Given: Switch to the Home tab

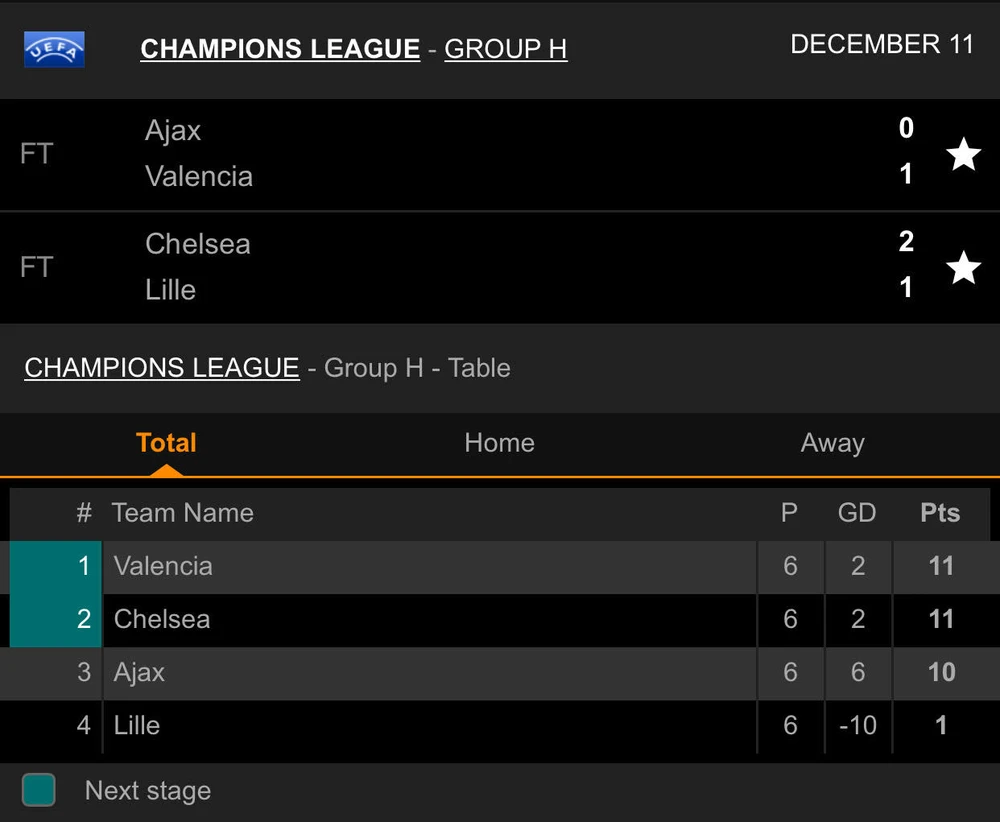Looking at the screenshot, I should click(499, 443).
